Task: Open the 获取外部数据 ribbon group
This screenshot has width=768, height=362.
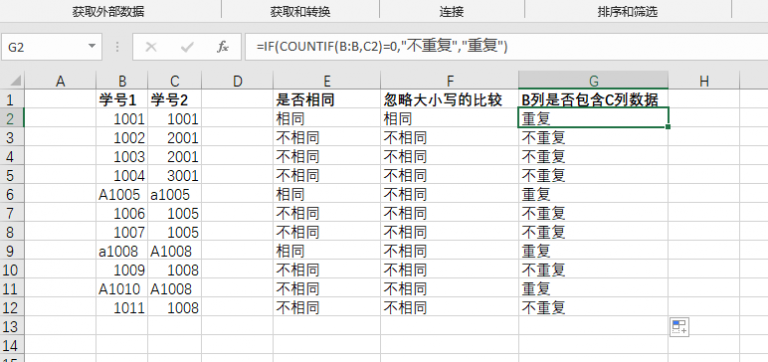Action: click(108, 12)
